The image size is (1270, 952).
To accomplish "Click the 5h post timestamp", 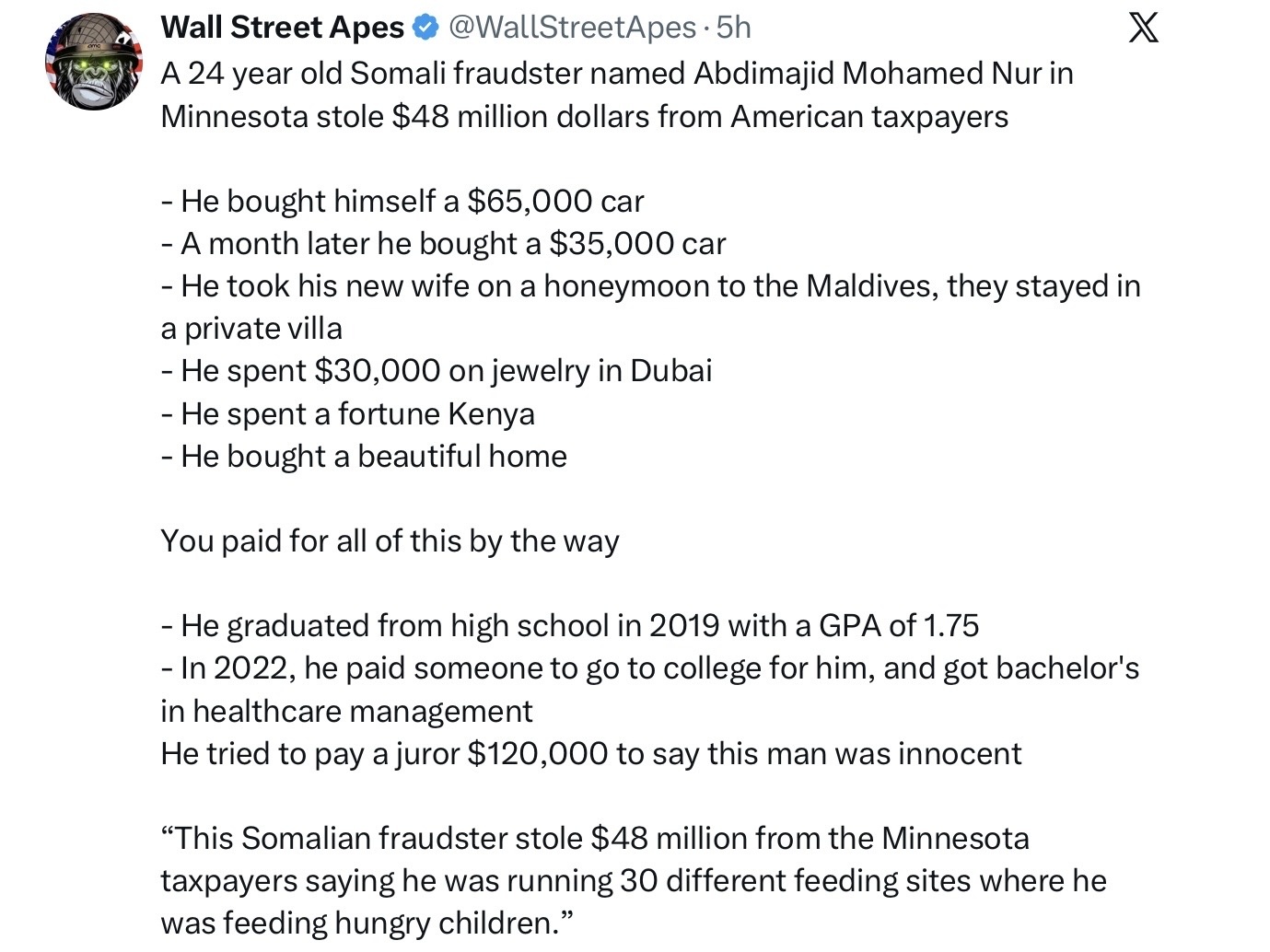I will [734, 28].
